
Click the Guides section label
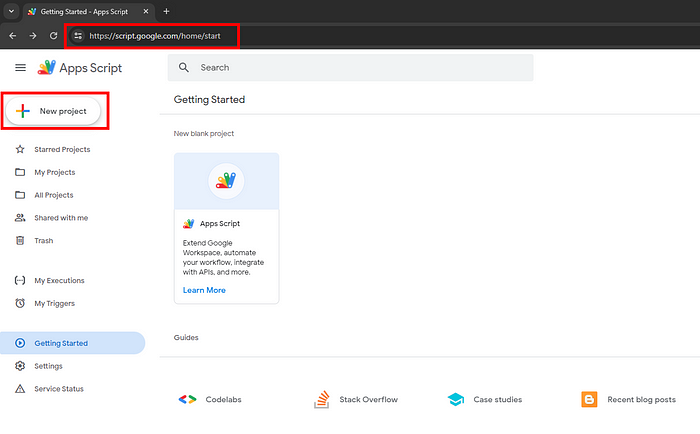[x=186, y=338]
